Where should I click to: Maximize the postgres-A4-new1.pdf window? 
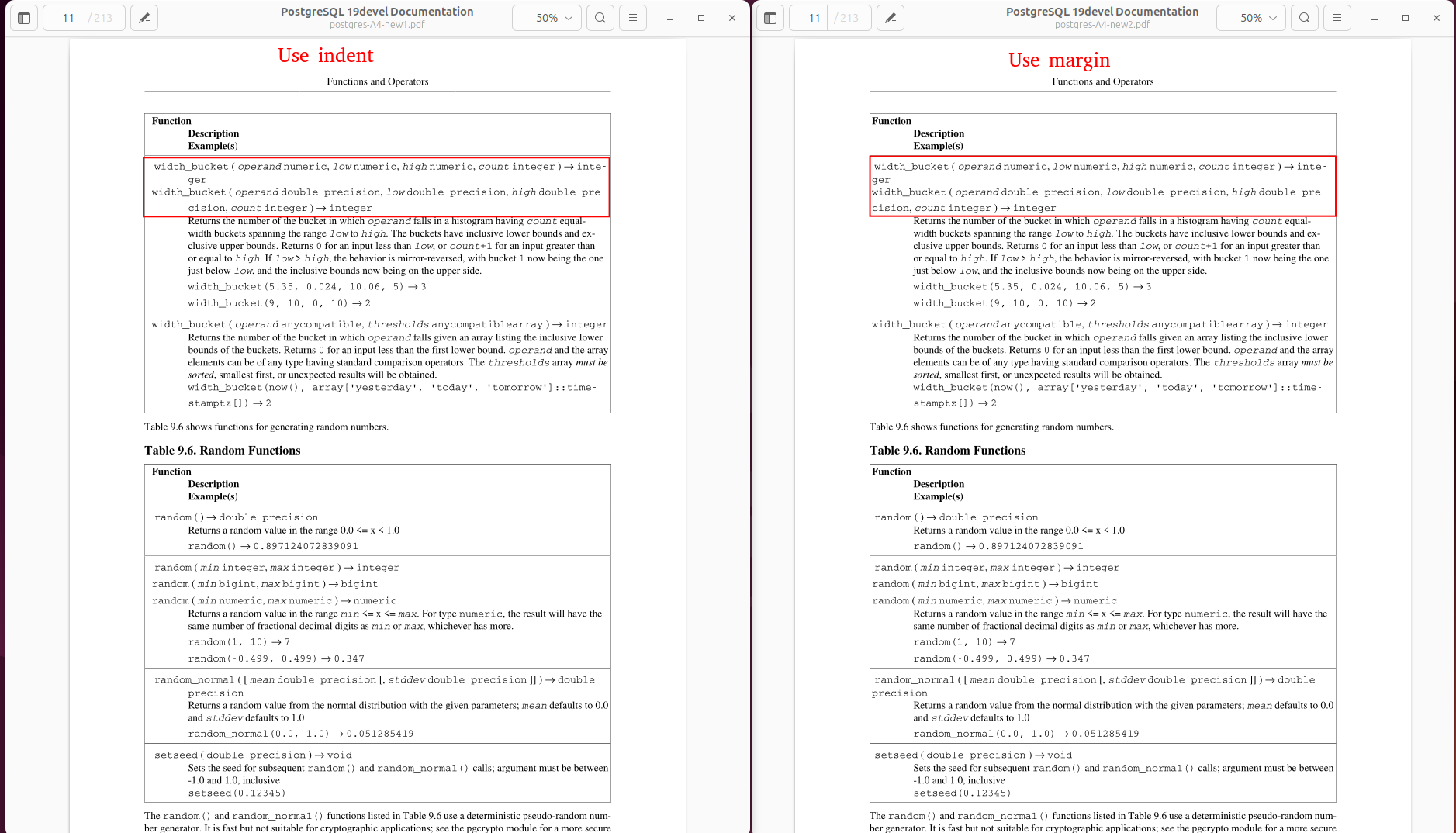pyautogui.click(x=701, y=18)
